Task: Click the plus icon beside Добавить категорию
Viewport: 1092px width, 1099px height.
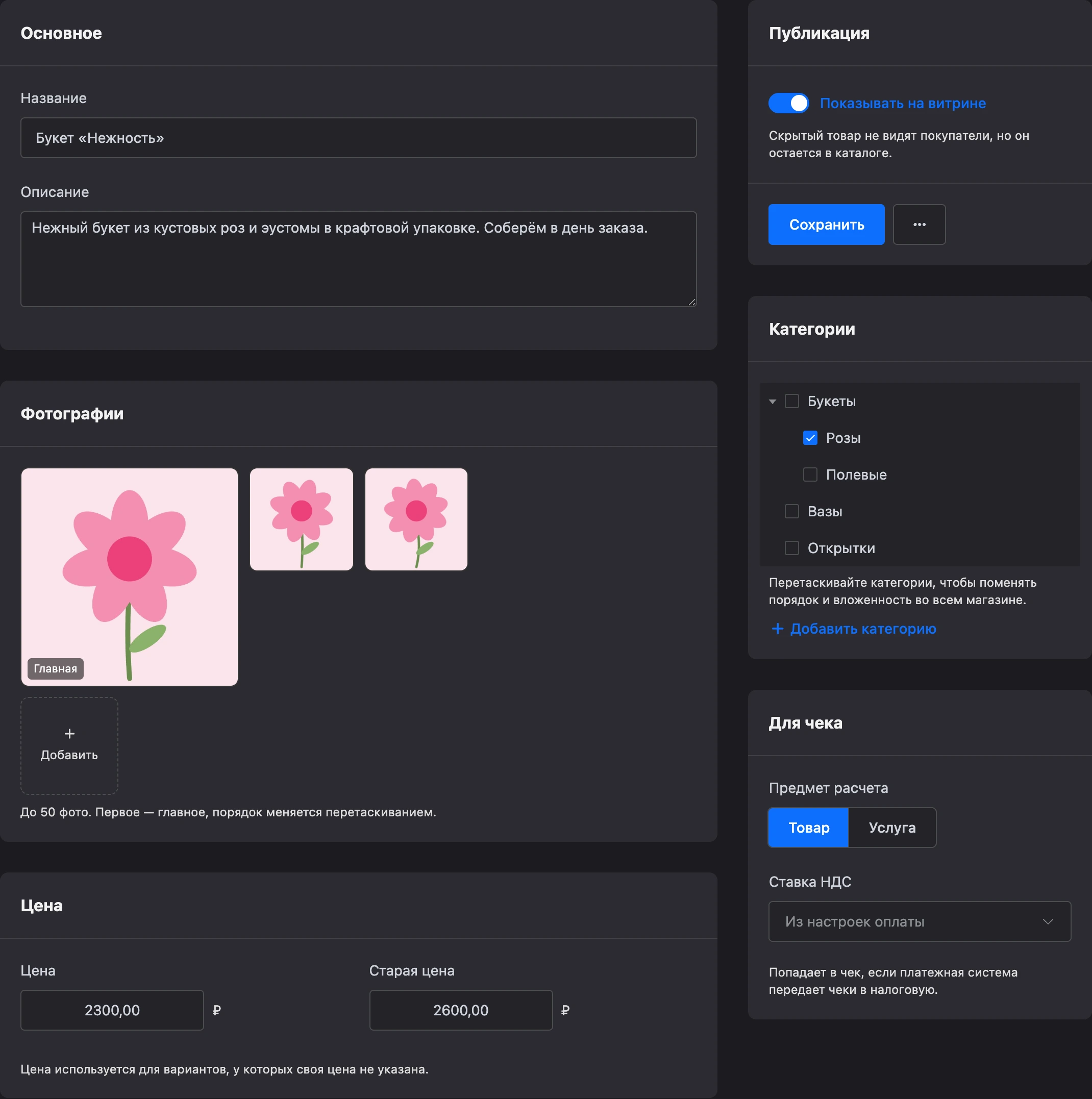Action: (777, 629)
